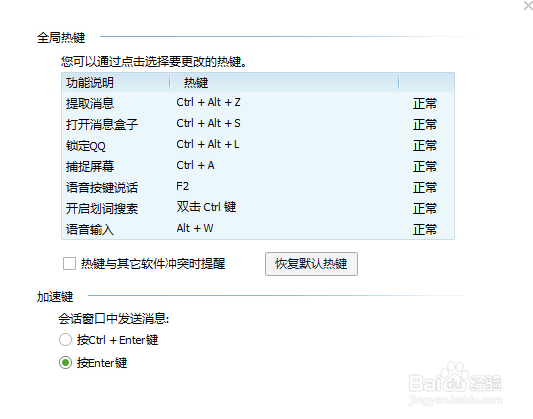
Task: Enable hotkey conflict reminder checkbox
Action: [69, 264]
